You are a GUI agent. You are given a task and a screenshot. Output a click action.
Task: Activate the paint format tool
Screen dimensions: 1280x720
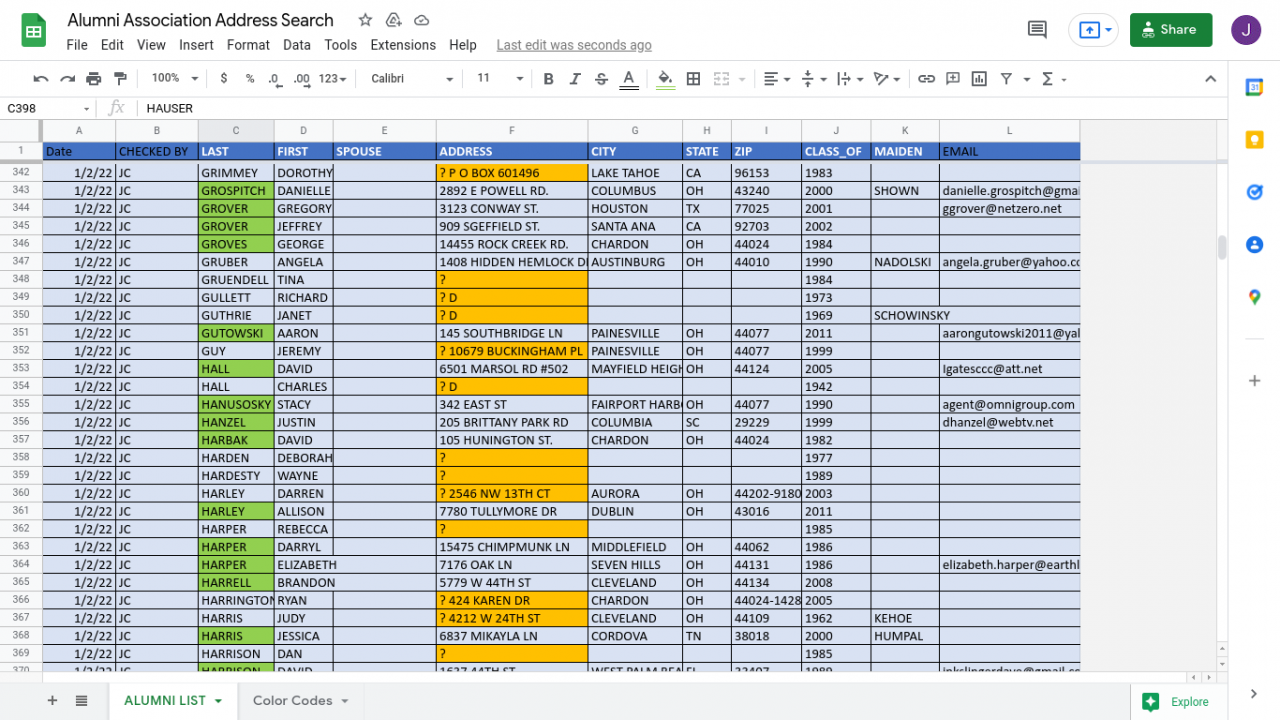(x=121, y=79)
